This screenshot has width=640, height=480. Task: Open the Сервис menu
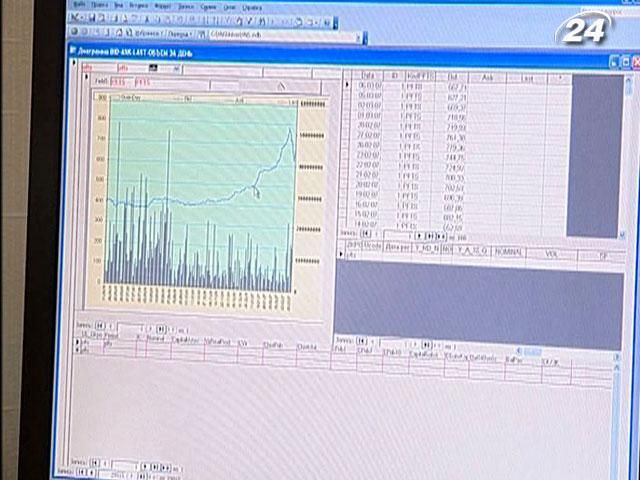tap(208, 7)
